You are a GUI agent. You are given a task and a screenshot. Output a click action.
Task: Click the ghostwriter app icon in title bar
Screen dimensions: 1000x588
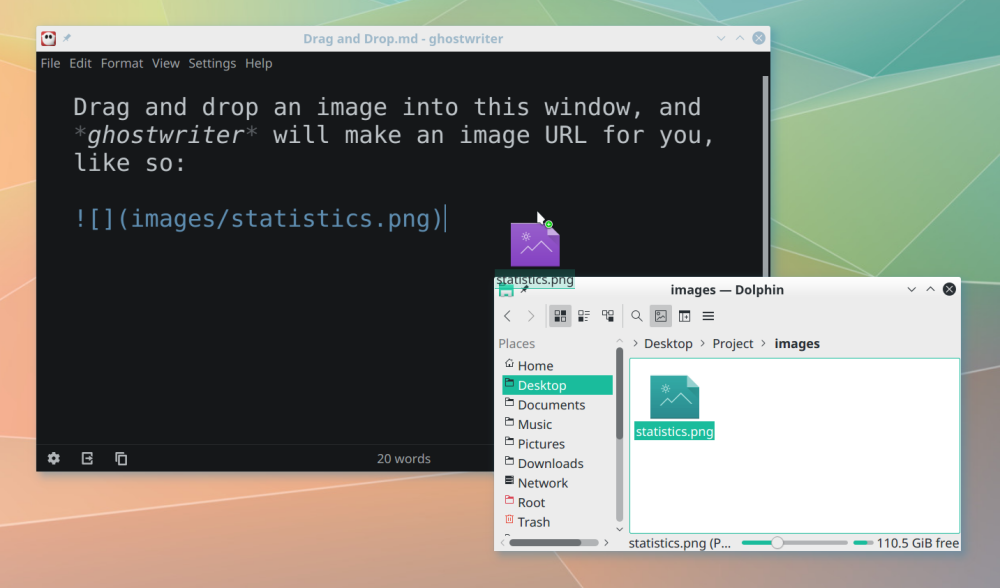tap(48, 38)
